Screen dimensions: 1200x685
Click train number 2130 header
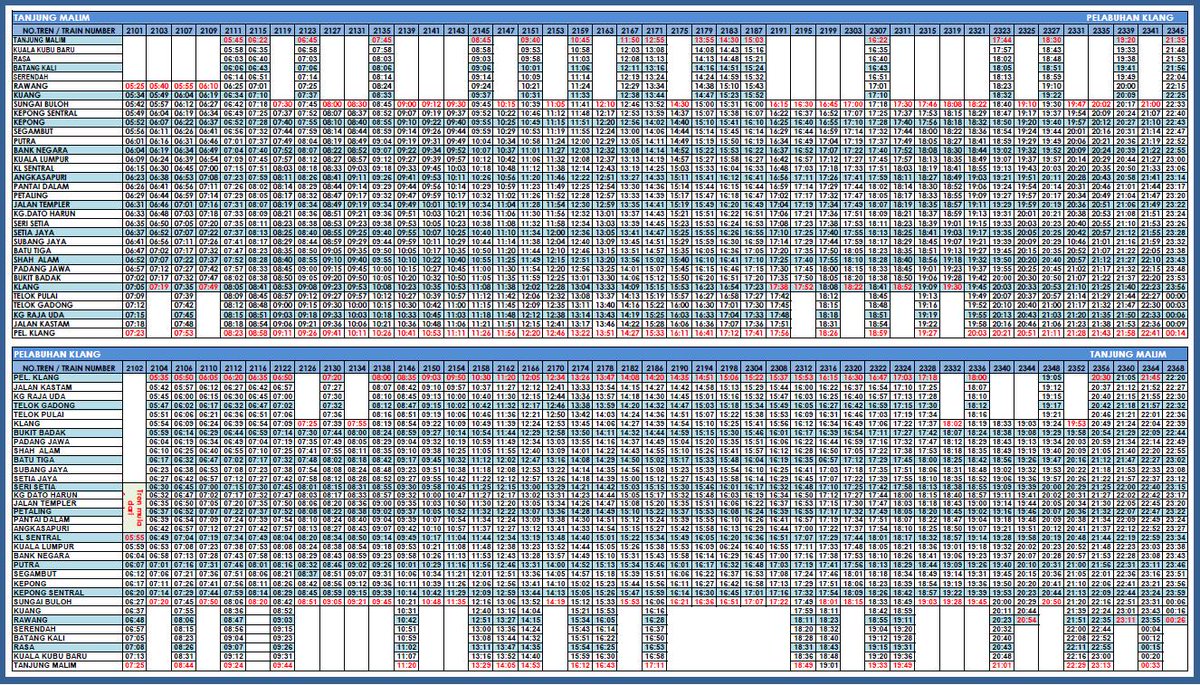pos(332,368)
